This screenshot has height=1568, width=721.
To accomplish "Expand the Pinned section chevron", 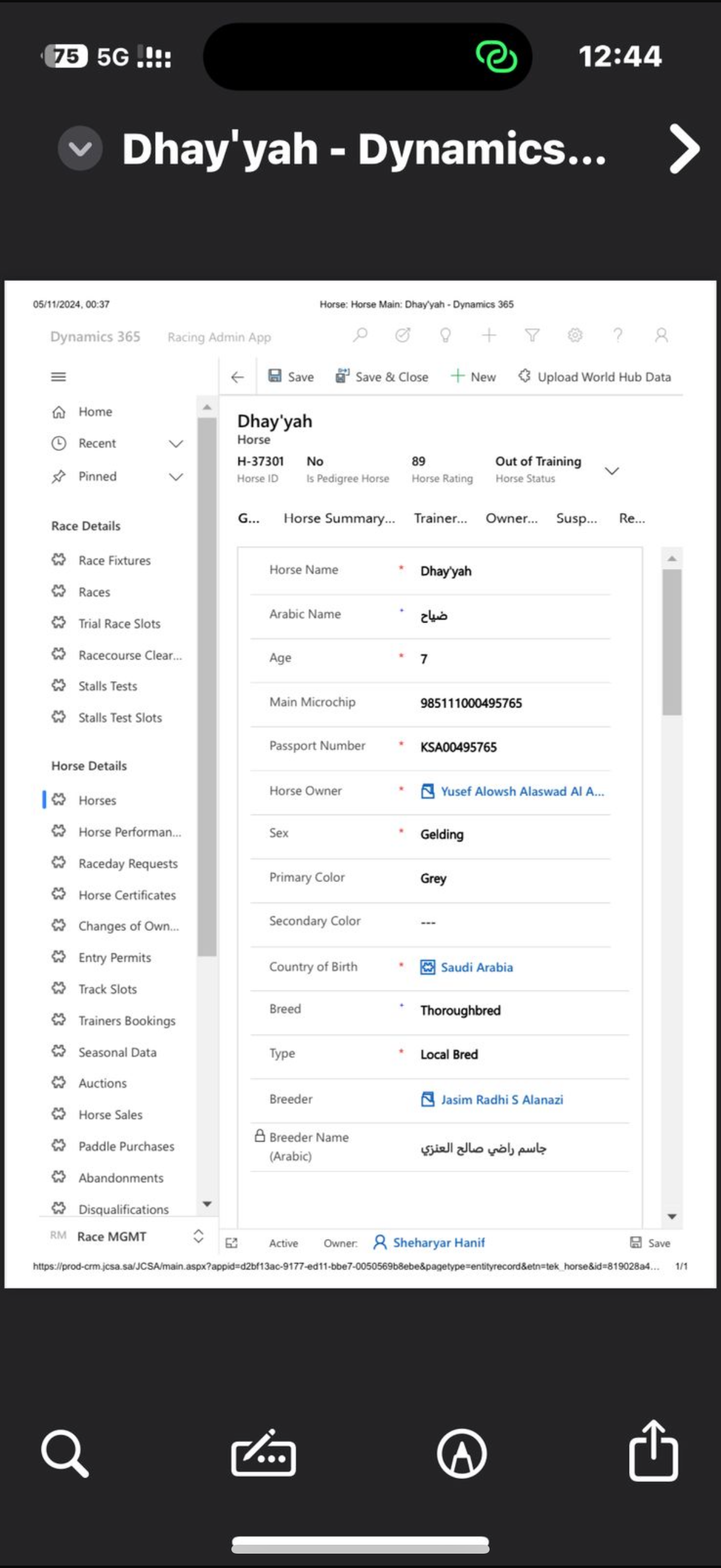I will coord(176,476).
